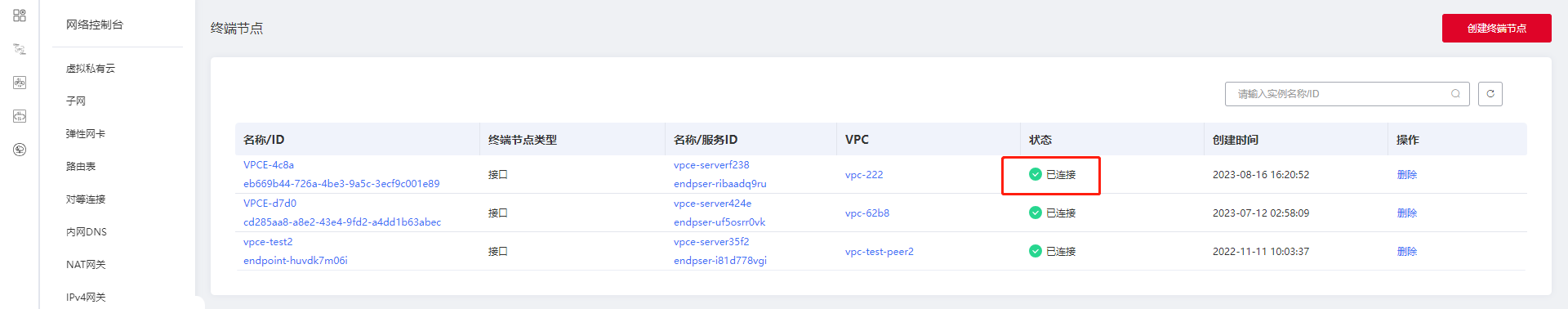Open vpce-serverf238 service link
This screenshot has width=1568, height=309.
(711, 165)
